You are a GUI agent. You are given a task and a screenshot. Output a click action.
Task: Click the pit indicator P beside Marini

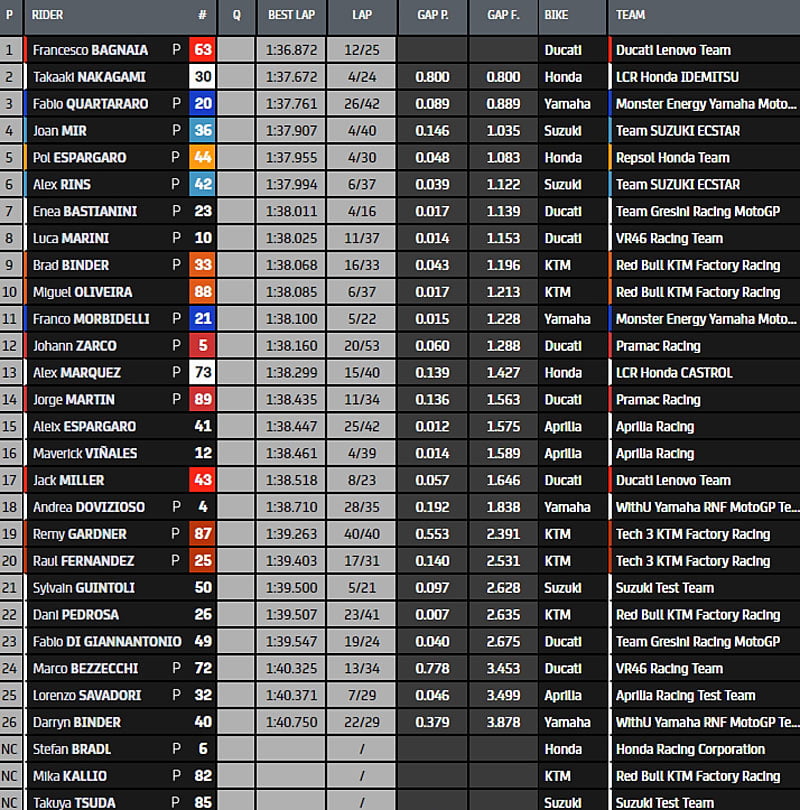[x=176, y=239]
